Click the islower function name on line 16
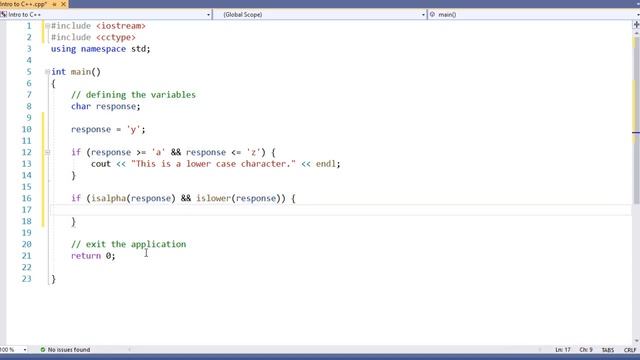640x360 pixels. click(213, 198)
